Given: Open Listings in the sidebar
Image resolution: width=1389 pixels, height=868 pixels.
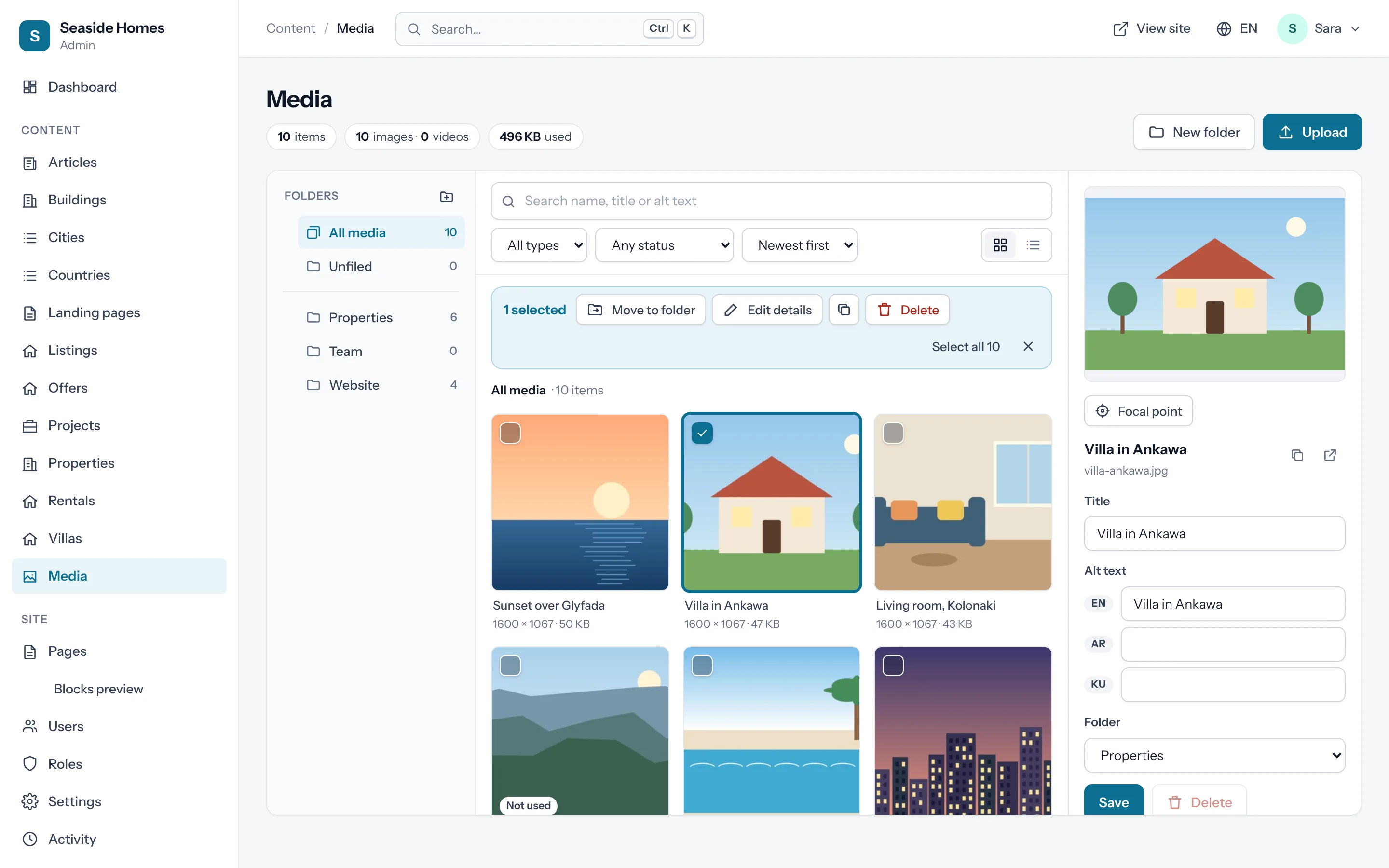Looking at the screenshot, I should [x=119, y=350].
